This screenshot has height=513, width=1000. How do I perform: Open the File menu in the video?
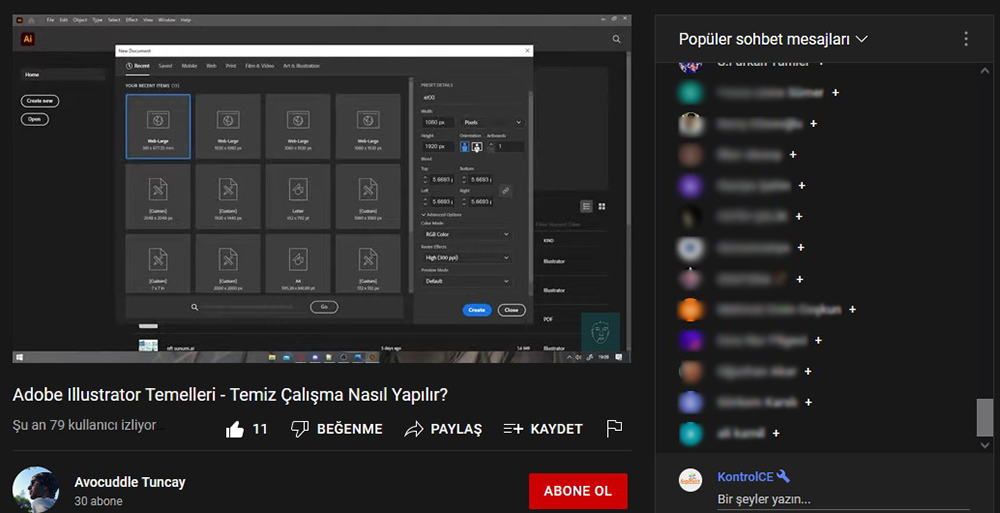point(50,20)
